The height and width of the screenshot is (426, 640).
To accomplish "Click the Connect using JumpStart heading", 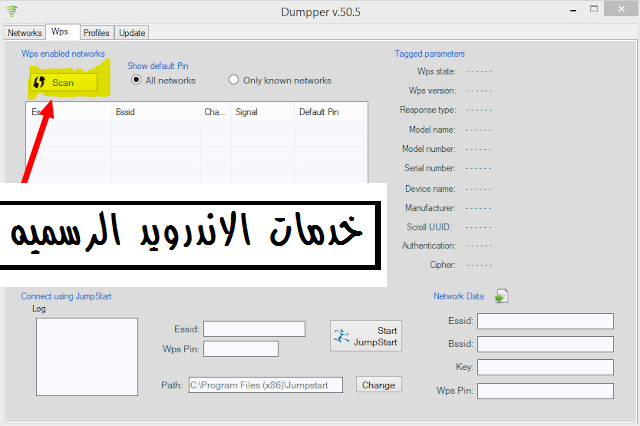I will (66, 296).
